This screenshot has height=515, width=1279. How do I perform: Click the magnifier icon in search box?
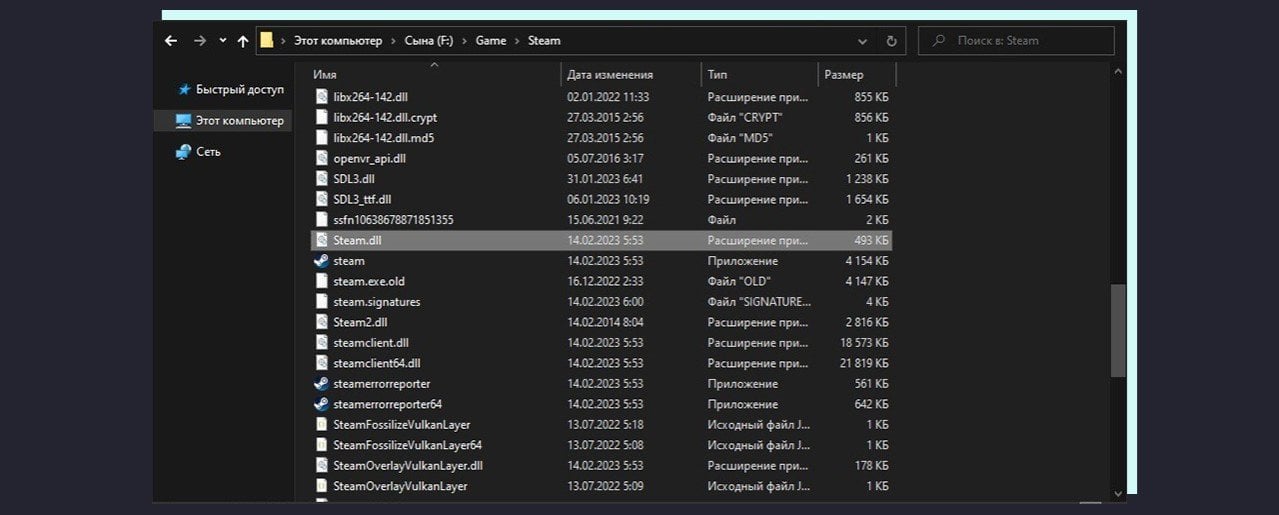click(938, 41)
